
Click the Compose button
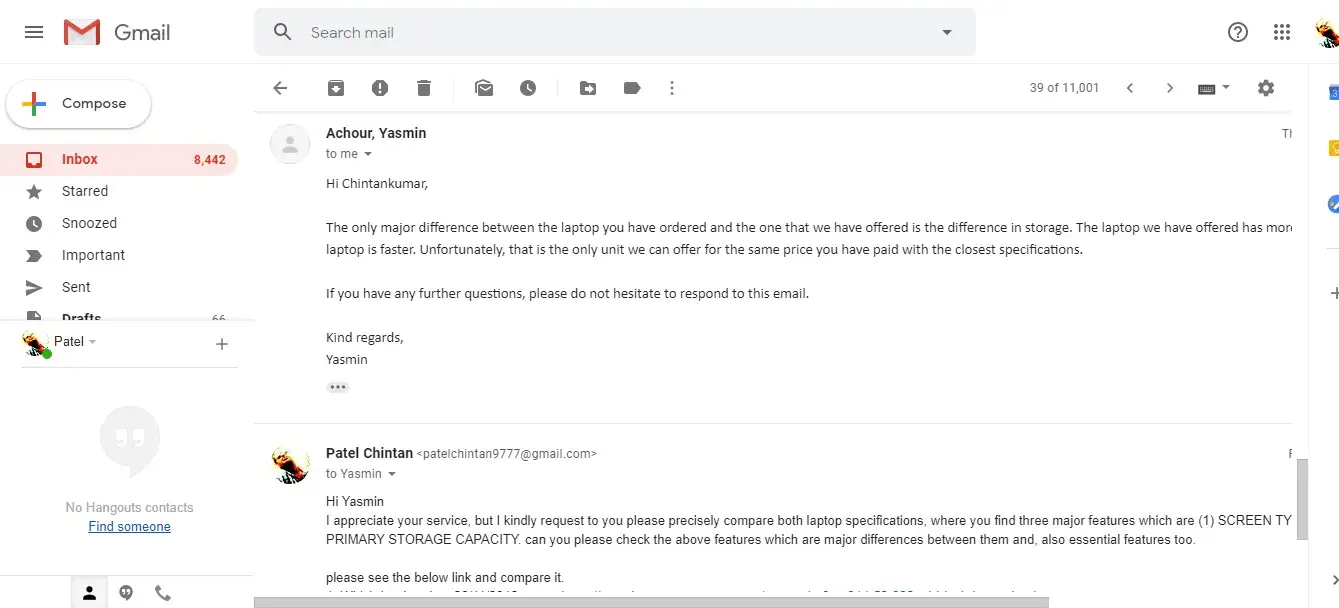pos(79,104)
